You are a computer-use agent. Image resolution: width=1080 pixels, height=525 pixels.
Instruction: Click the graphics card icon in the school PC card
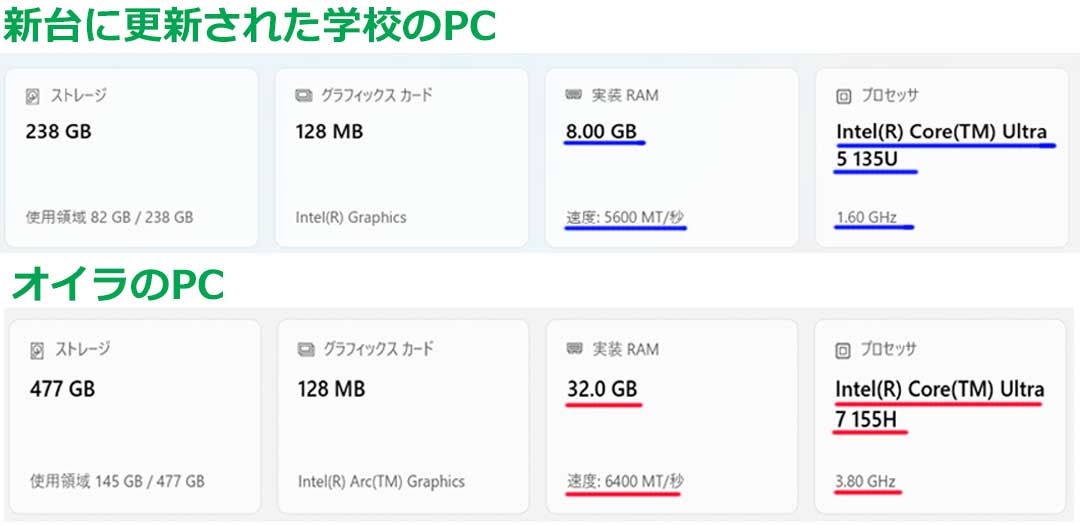click(304, 96)
